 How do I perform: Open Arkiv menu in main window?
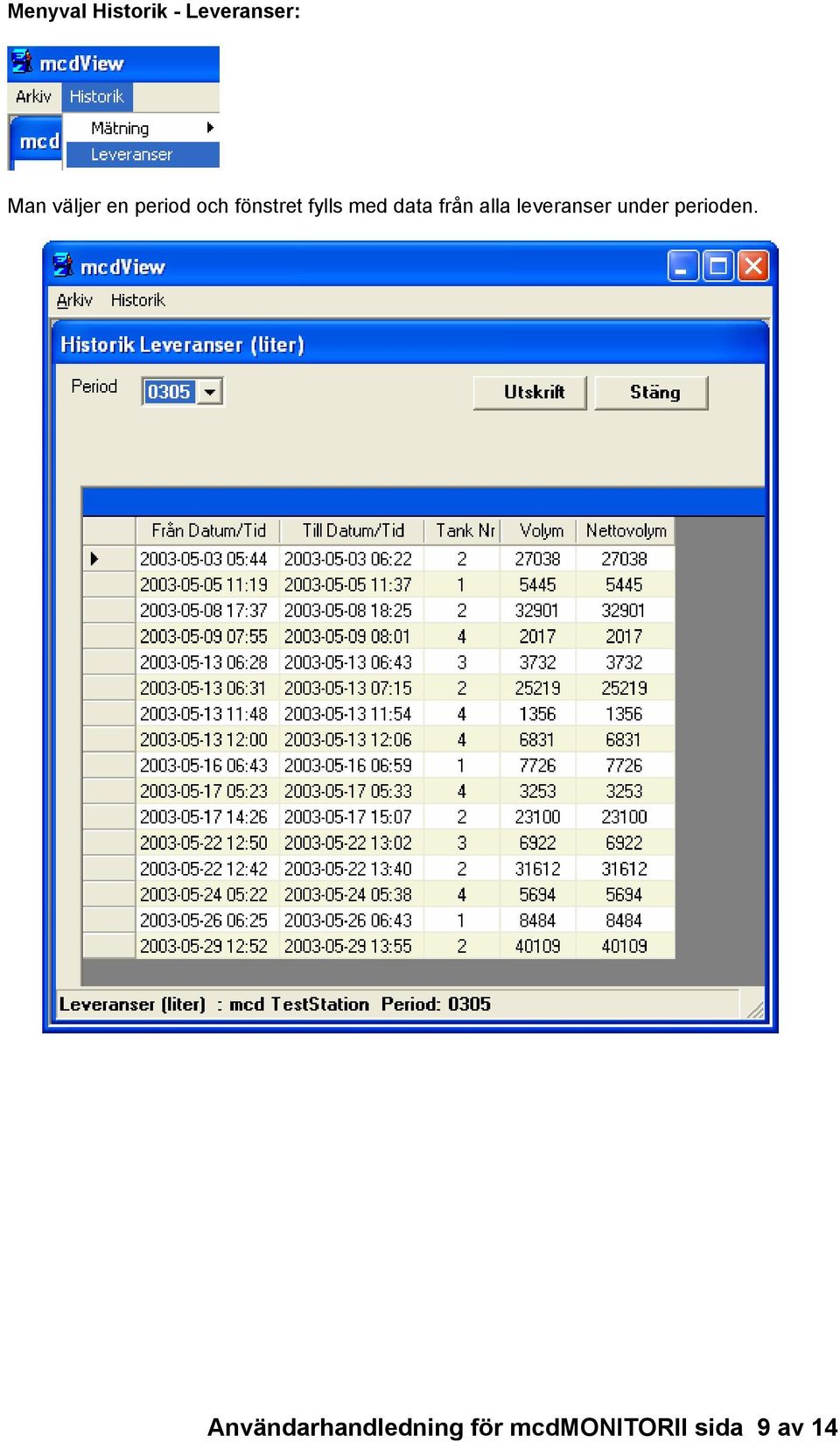pos(74,300)
